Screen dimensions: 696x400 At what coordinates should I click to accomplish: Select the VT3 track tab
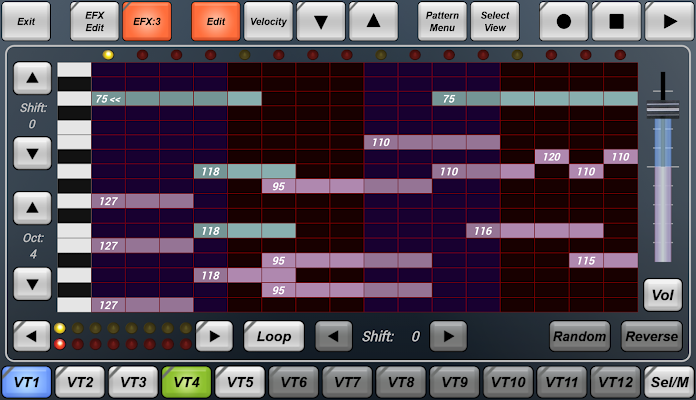[133, 382]
